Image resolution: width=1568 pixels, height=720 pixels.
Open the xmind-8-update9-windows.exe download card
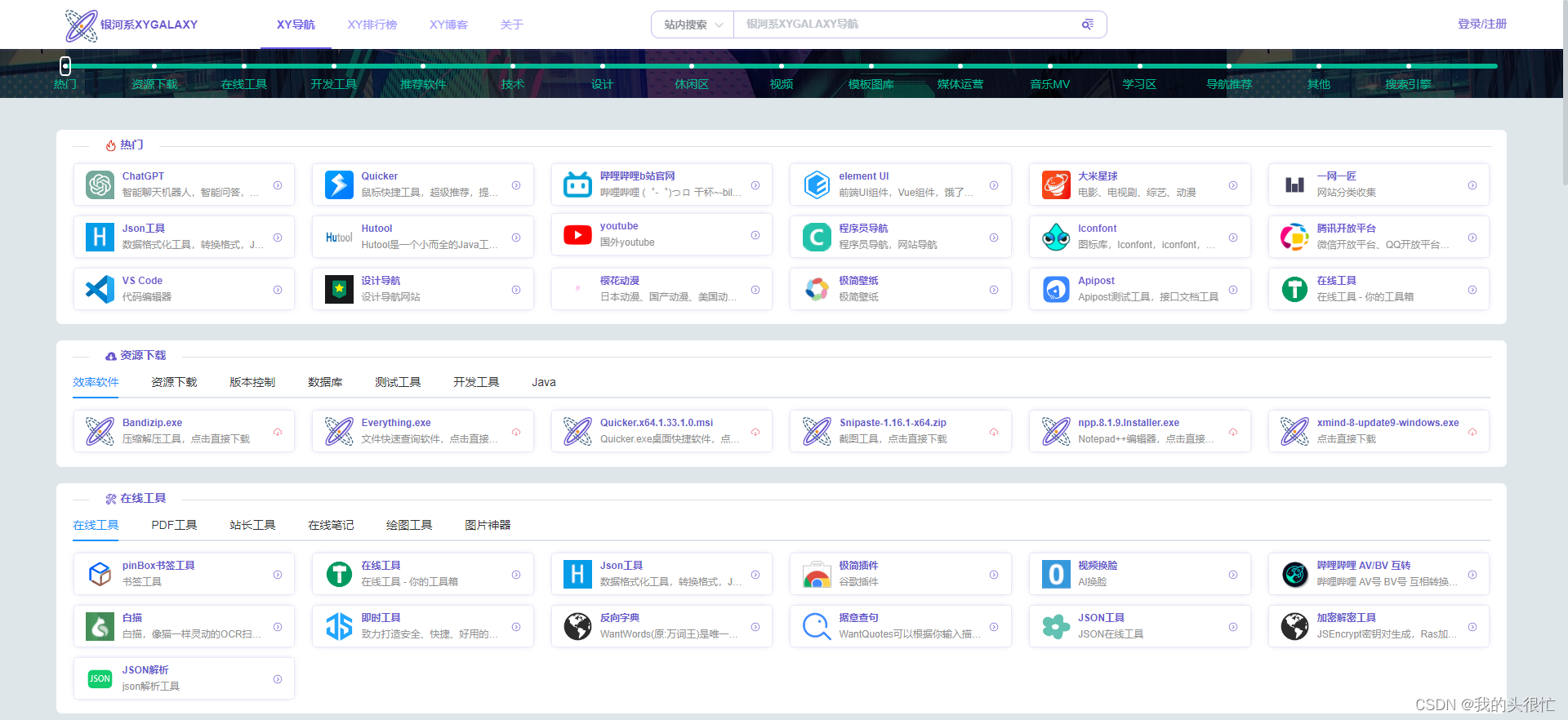(1379, 431)
